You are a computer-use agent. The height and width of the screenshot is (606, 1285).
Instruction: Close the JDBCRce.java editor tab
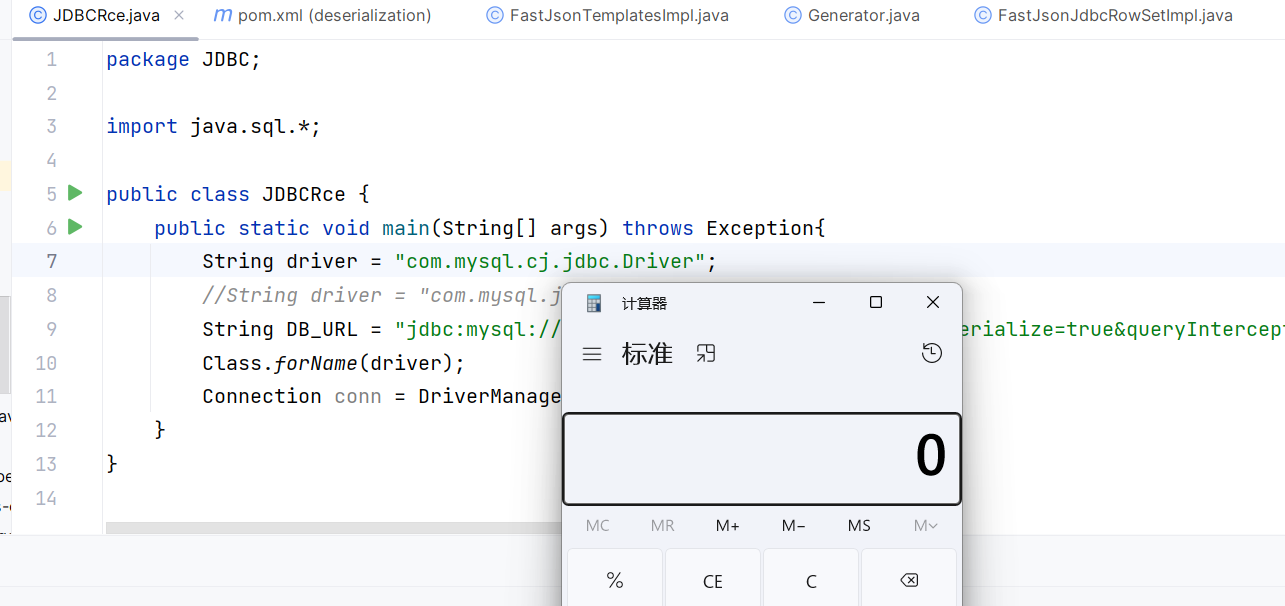point(179,16)
